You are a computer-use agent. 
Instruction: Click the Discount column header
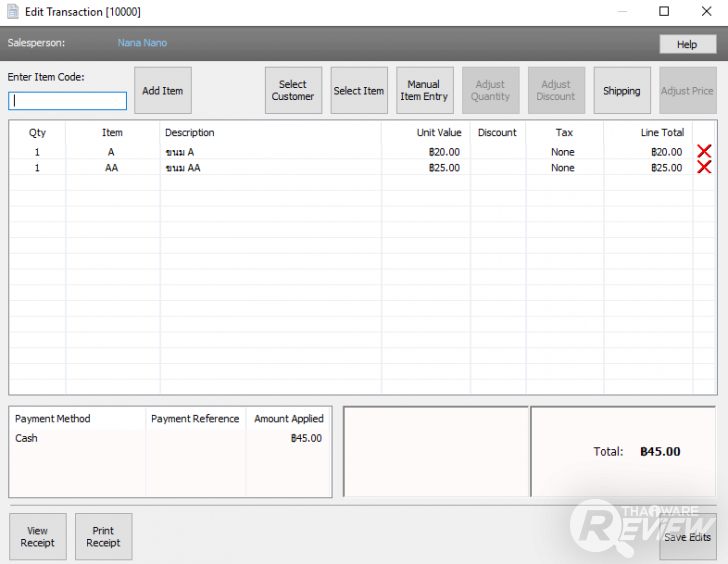click(x=498, y=133)
